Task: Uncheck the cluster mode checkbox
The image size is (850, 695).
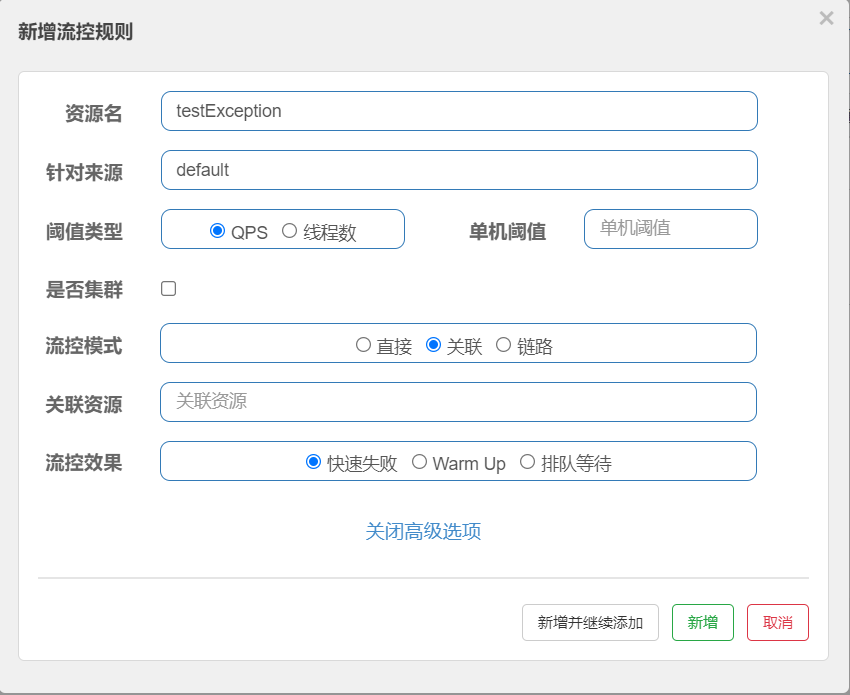Action: click(x=168, y=288)
